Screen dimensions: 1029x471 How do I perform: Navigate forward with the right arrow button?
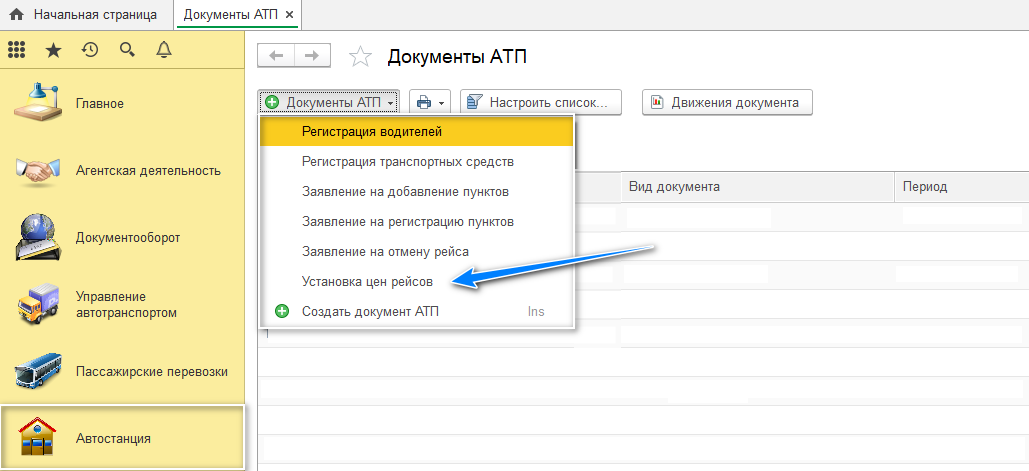pos(312,57)
